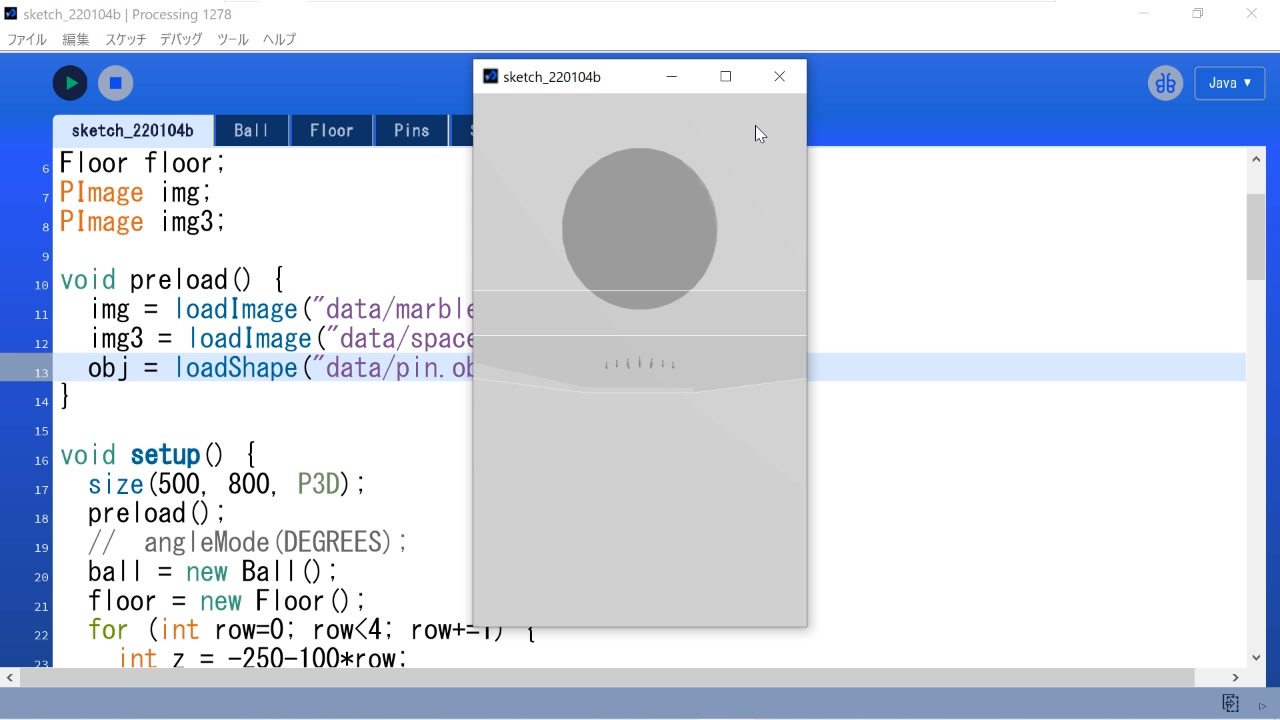Open the デバッグ menu
Image resolution: width=1280 pixels, height=720 pixels.
[179, 39]
